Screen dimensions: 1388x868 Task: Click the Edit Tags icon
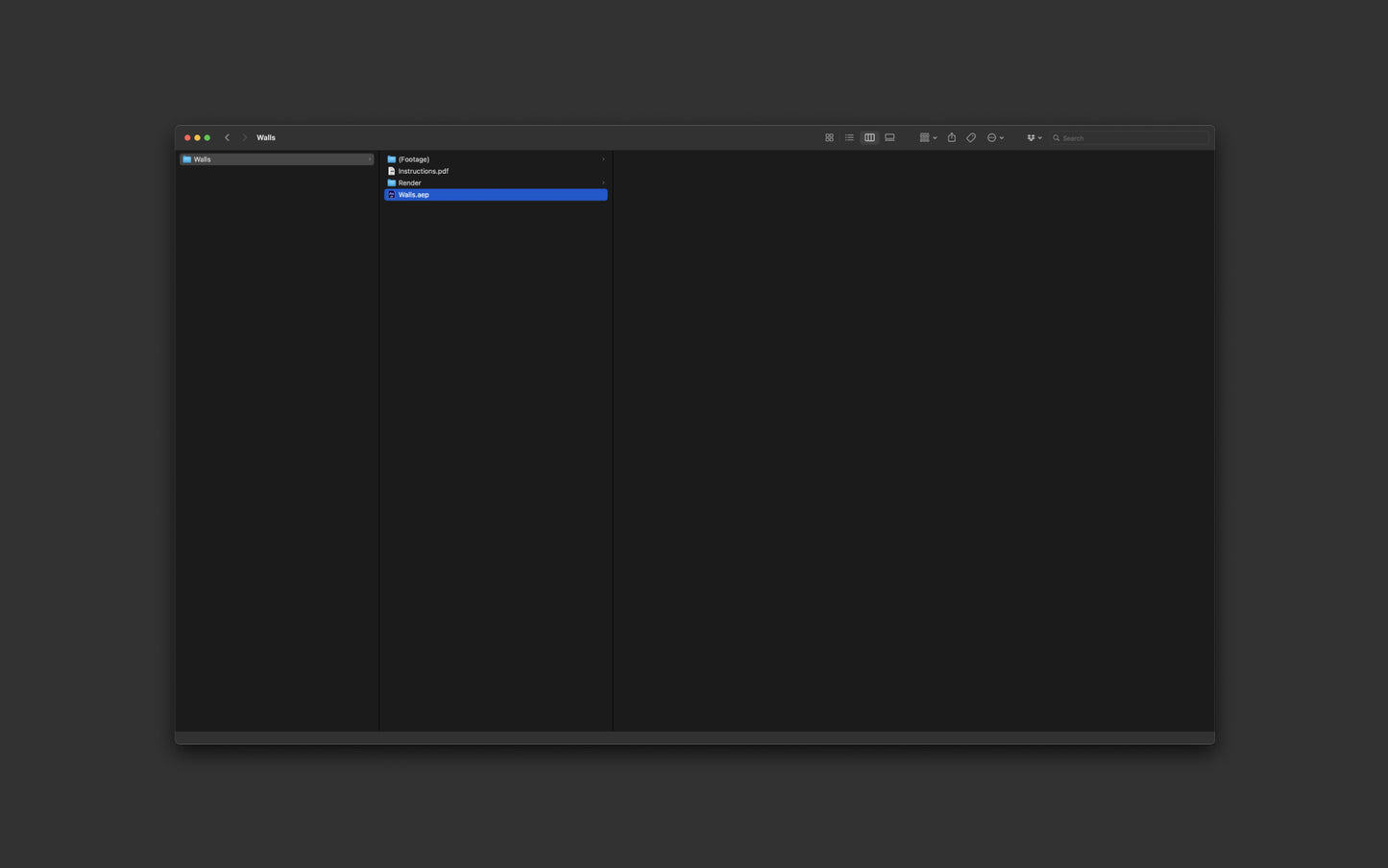pos(971,137)
